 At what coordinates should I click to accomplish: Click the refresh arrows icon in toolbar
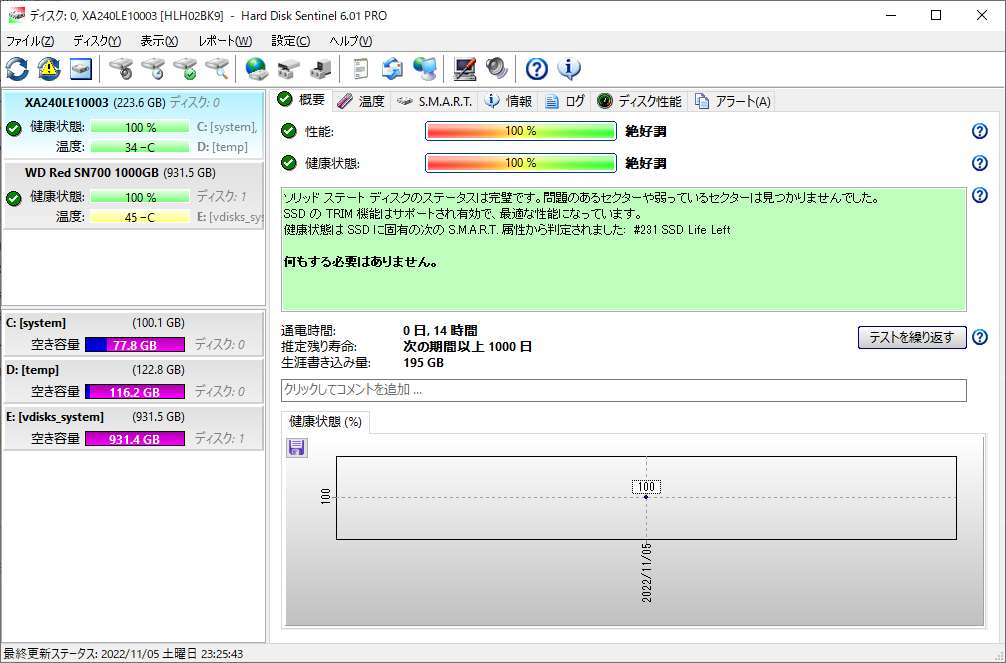pos(17,69)
